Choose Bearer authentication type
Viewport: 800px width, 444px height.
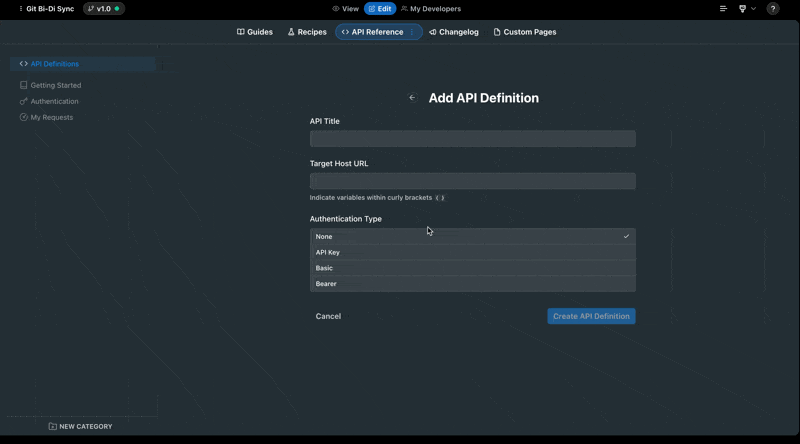pyautogui.click(x=472, y=284)
